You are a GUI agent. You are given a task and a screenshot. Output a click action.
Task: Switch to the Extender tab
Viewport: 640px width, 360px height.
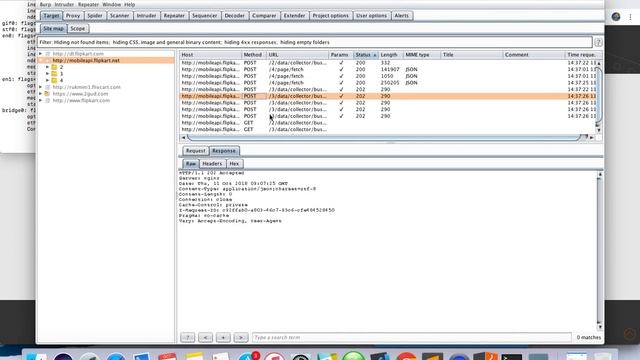294,16
